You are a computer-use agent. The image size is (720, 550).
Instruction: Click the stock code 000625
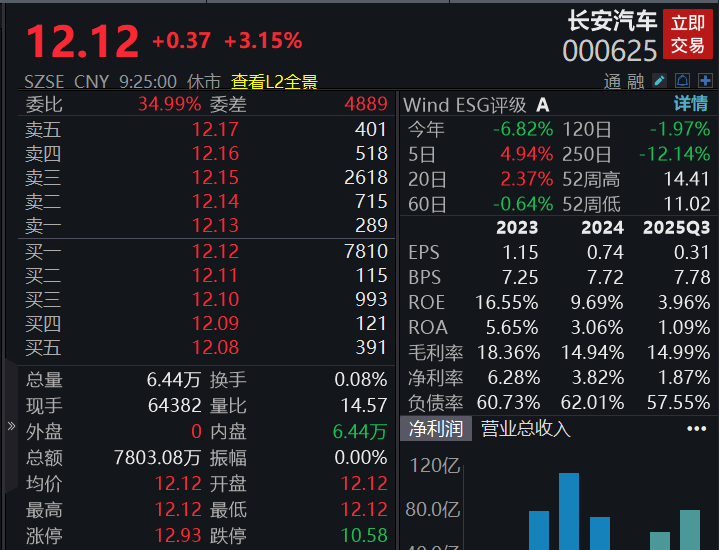point(610,51)
